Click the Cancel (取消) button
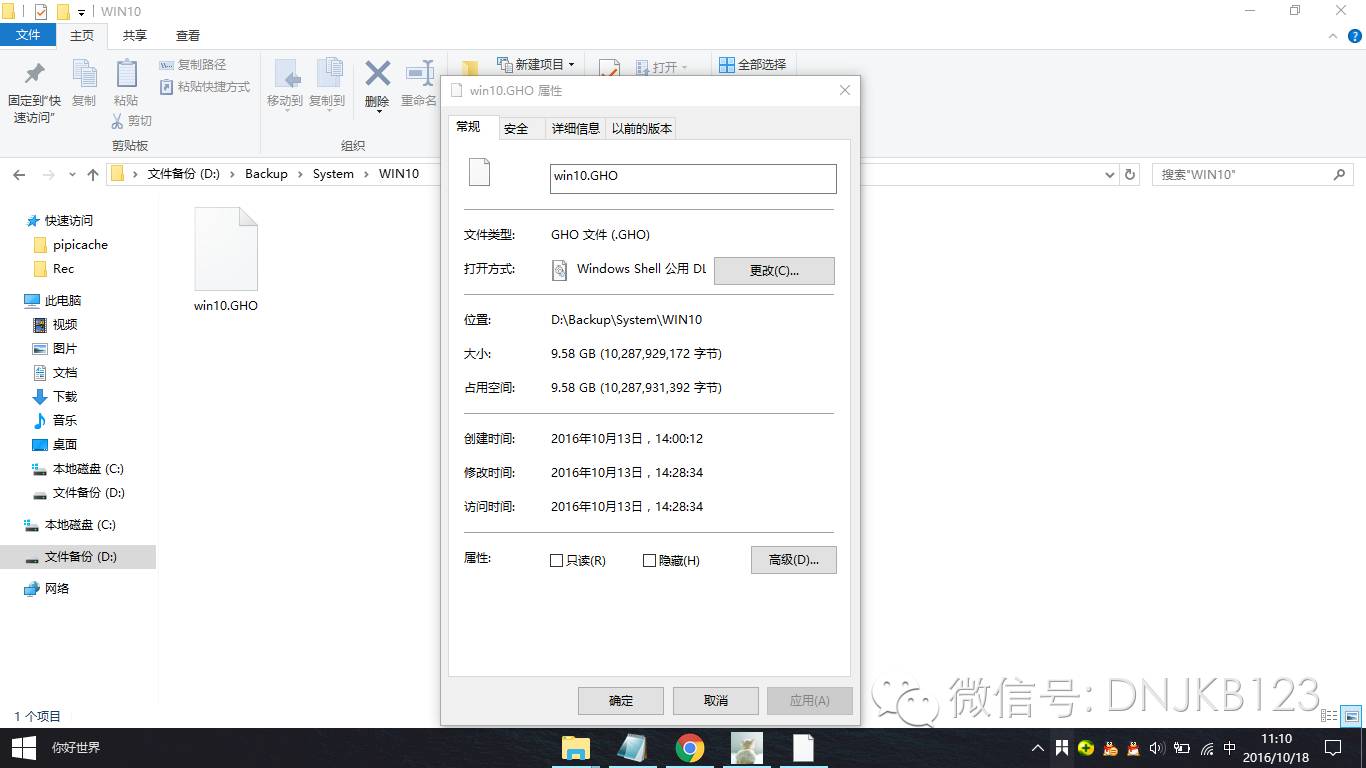Screen dimensions: 1366x768 click(716, 700)
